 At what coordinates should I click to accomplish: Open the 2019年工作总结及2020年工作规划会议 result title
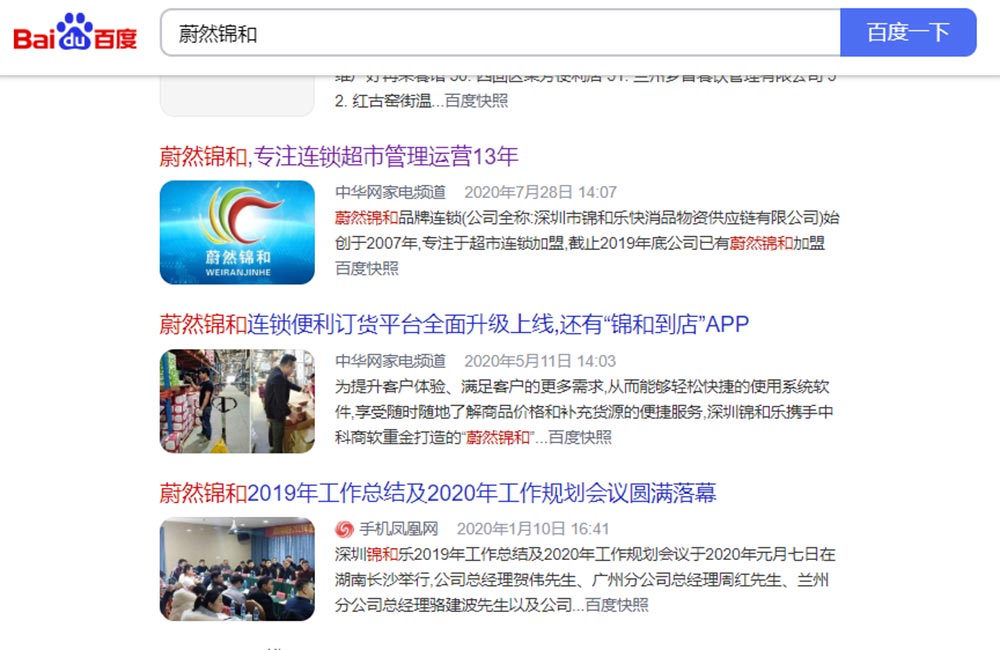pyautogui.click(x=438, y=493)
